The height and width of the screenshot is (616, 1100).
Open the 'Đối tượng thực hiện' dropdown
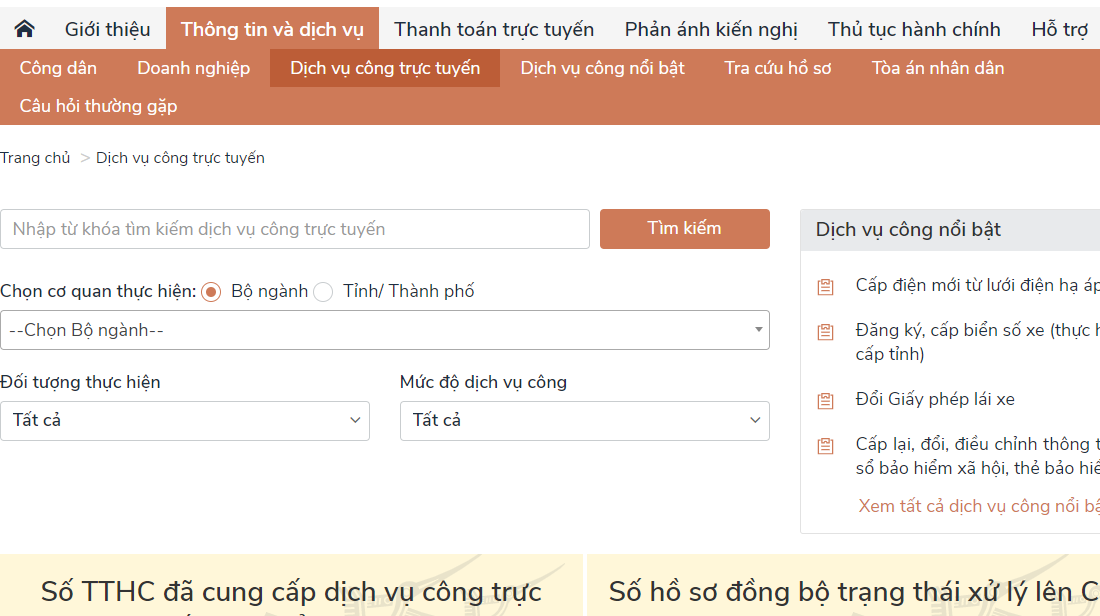[x=185, y=420]
